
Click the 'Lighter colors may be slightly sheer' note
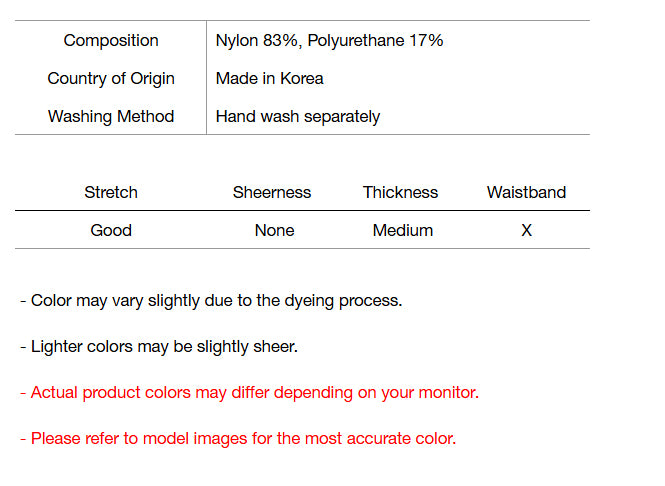[x=159, y=347]
